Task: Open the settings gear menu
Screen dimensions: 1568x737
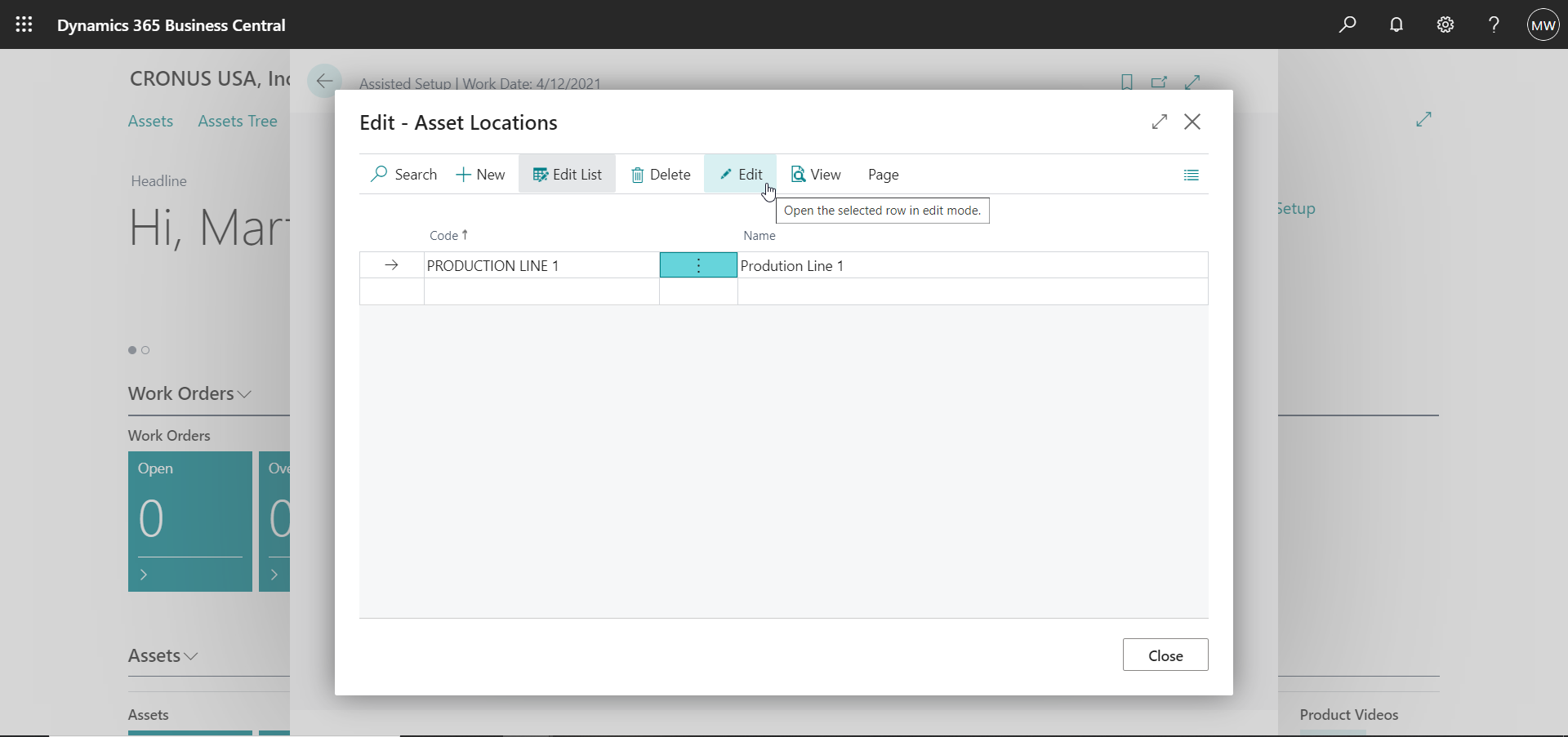Action: click(x=1445, y=24)
